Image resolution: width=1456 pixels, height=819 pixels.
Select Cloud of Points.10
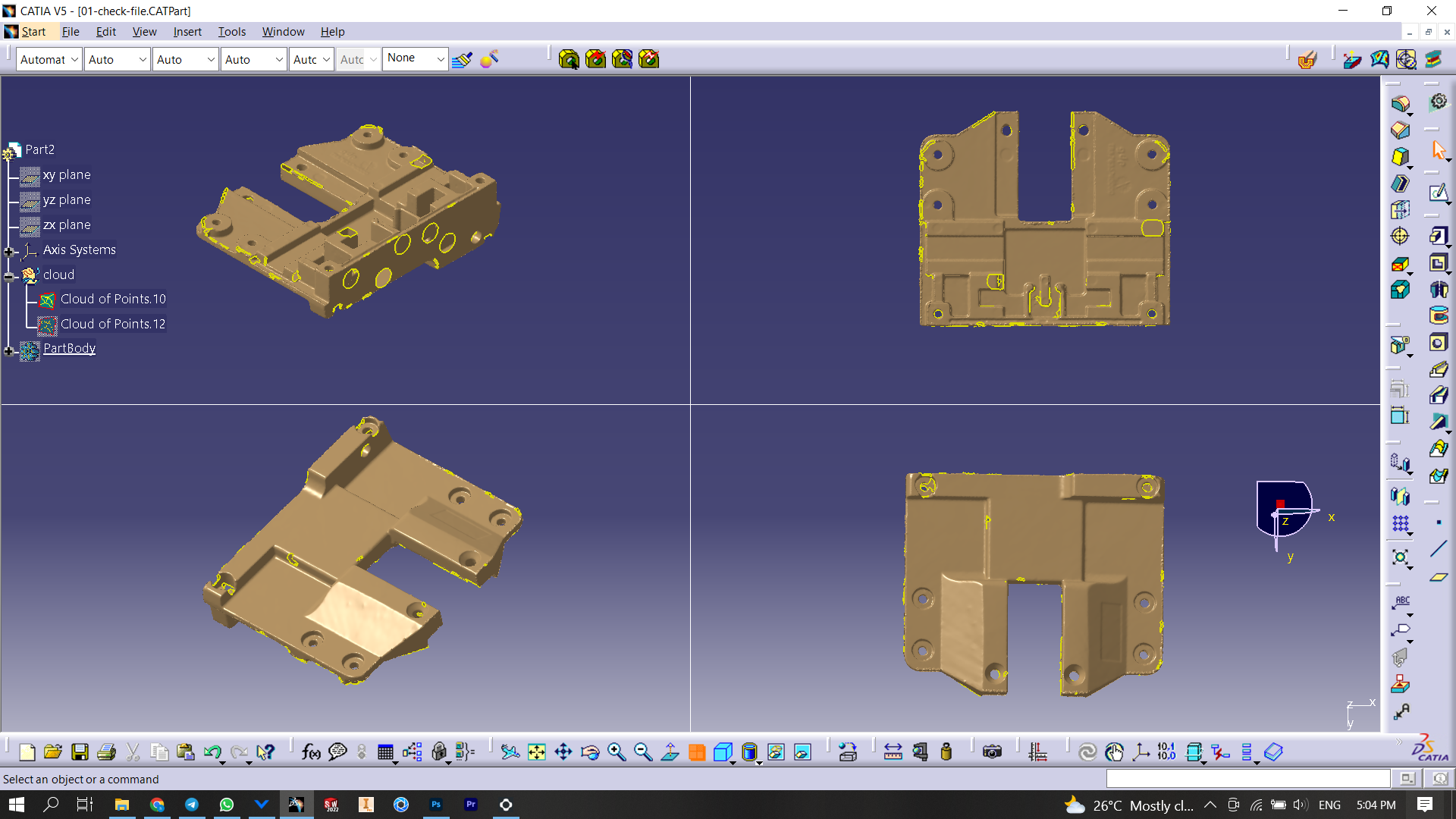tap(113, 299)
